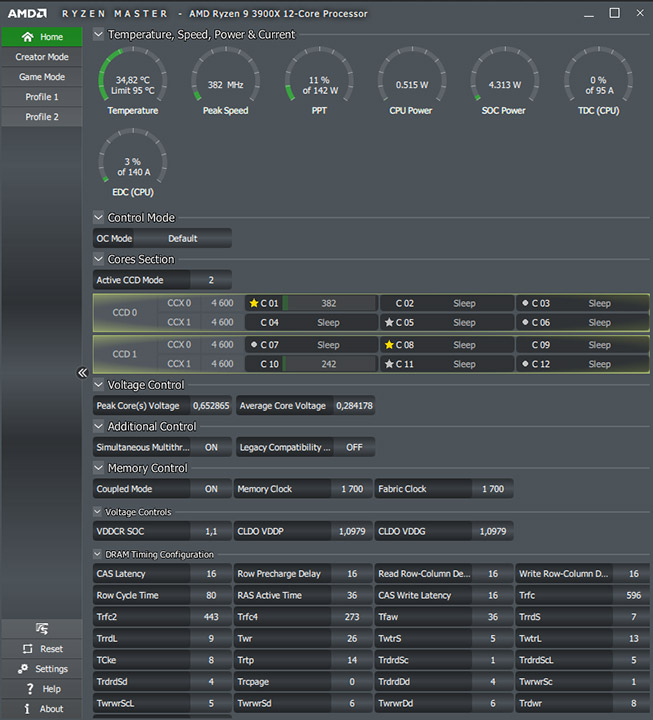Collapse the Voltage Control section

click(98, 384)
